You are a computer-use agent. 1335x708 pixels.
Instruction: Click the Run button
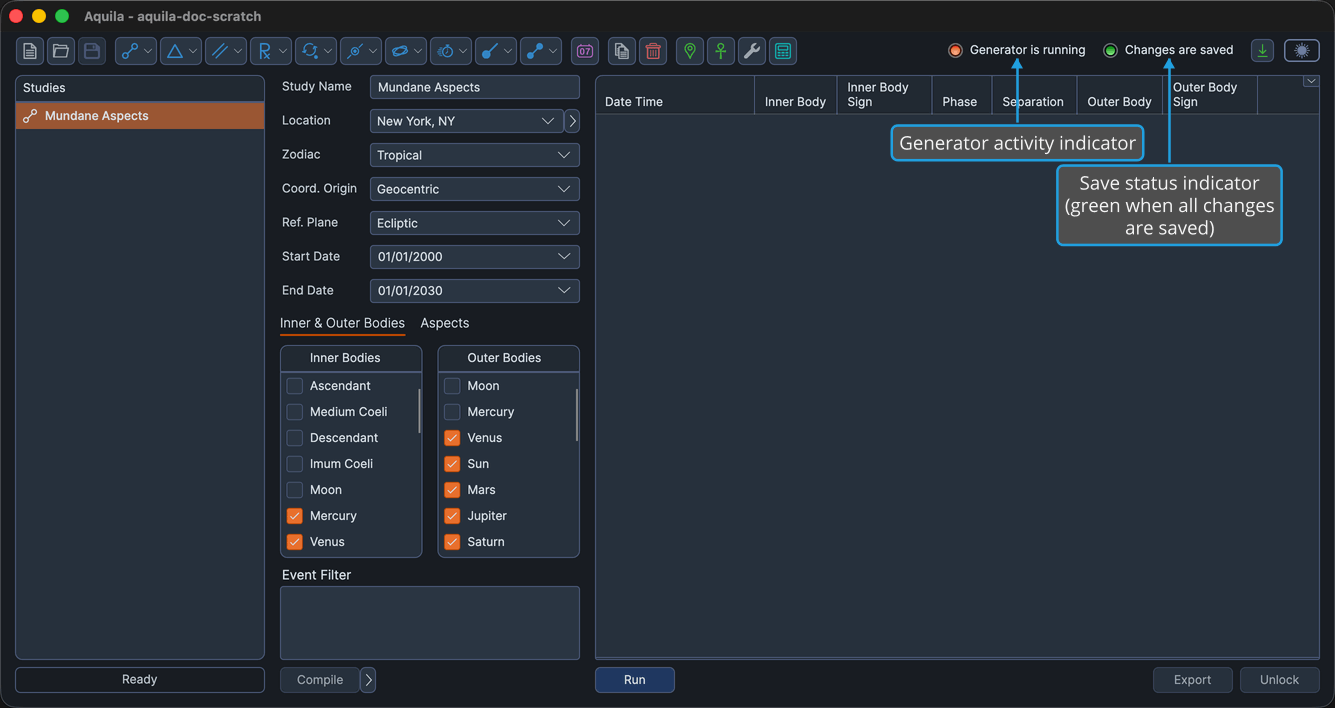[x=635, y=680]
